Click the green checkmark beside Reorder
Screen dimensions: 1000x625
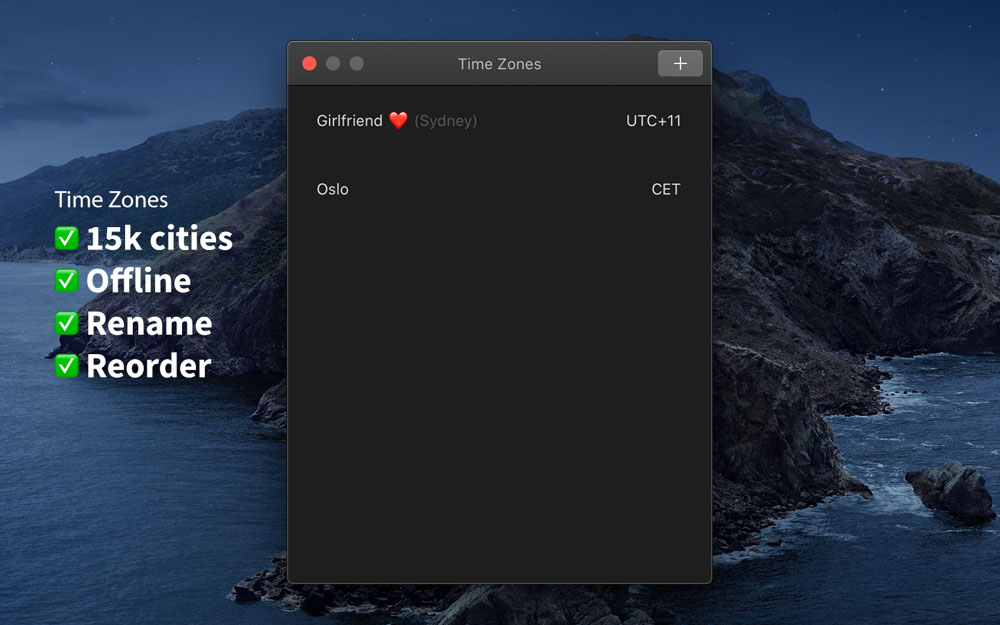(66, 365)
